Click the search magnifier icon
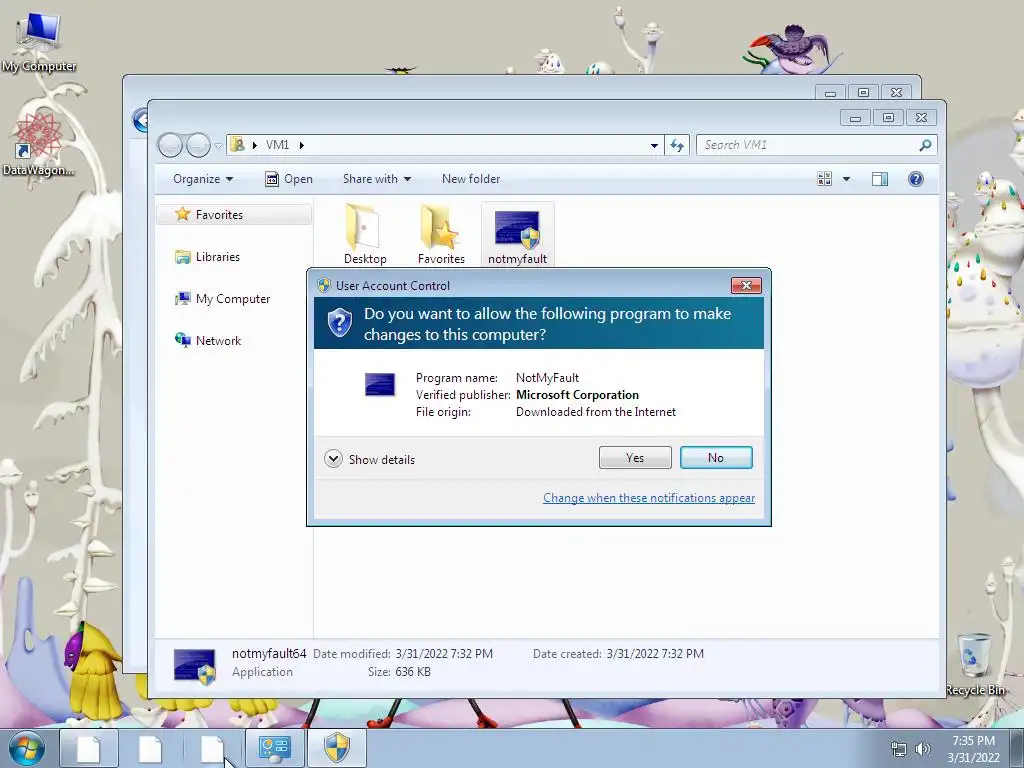Image resolution: width=1024 pixels, height=768 pixels. tap(925, 145)
